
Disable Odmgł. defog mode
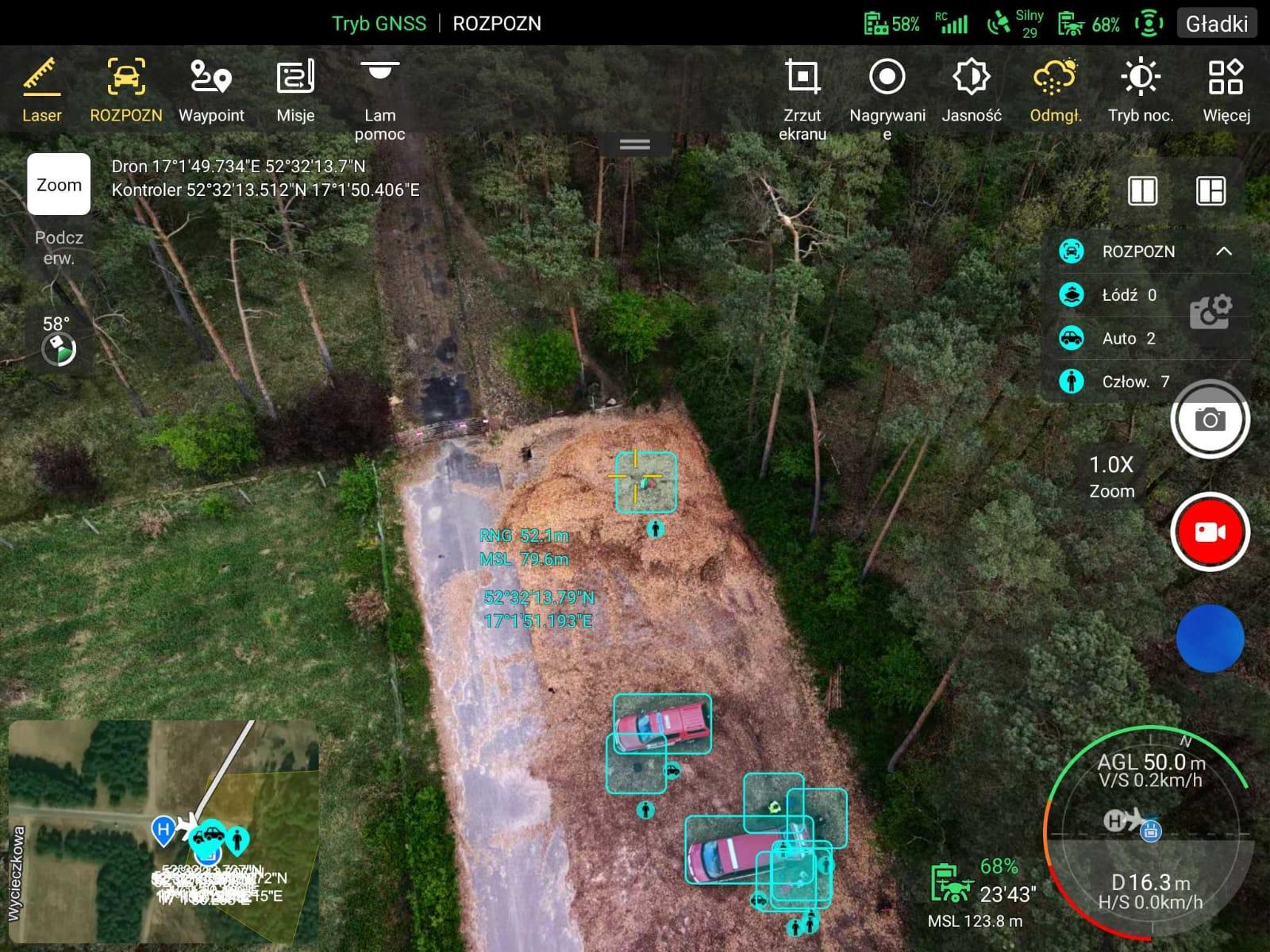click(x=1056, y=90)
